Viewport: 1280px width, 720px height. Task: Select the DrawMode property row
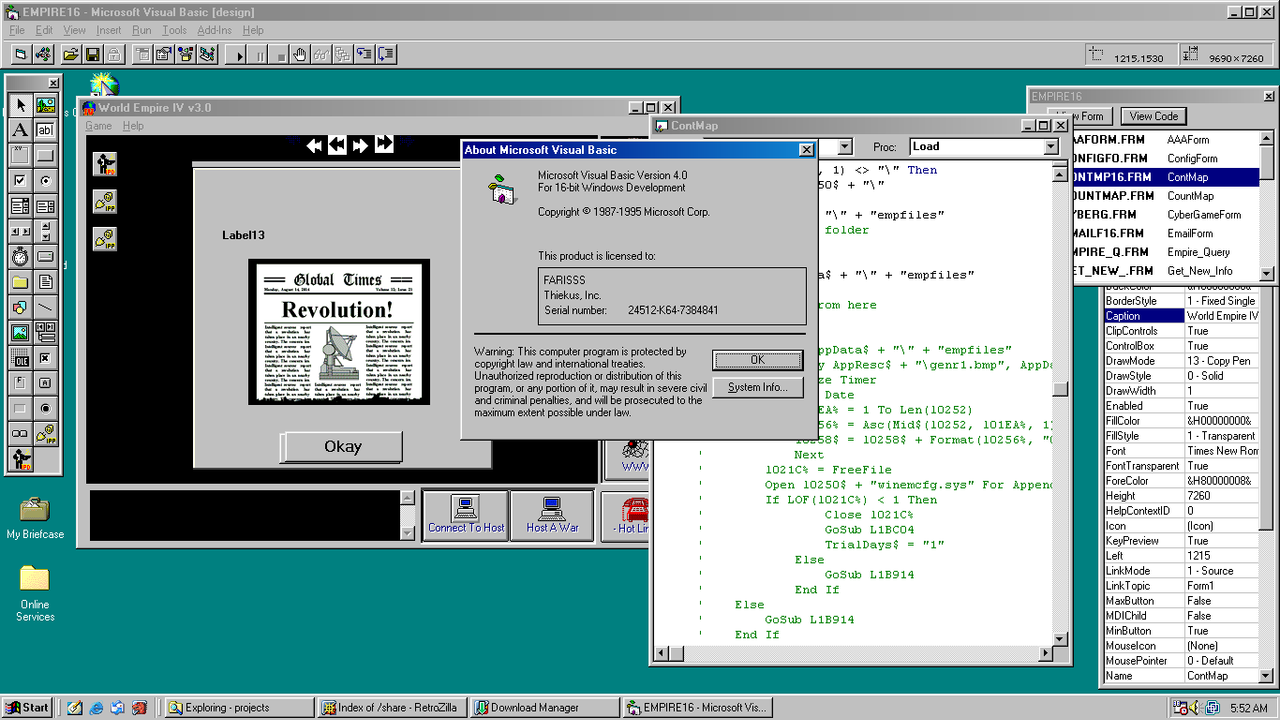point(1181,361)
